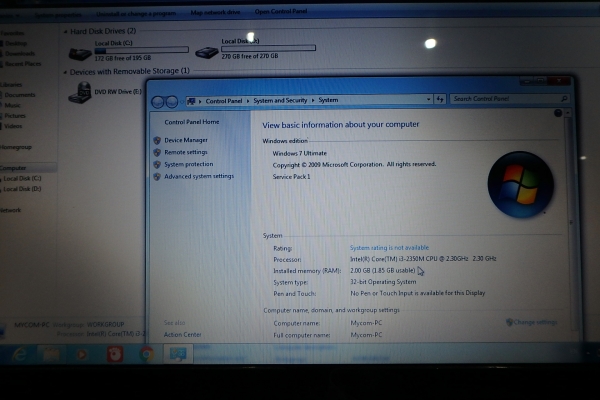
Task: Select Videos library in the Explorer sidebar
Action: point(13,126)
